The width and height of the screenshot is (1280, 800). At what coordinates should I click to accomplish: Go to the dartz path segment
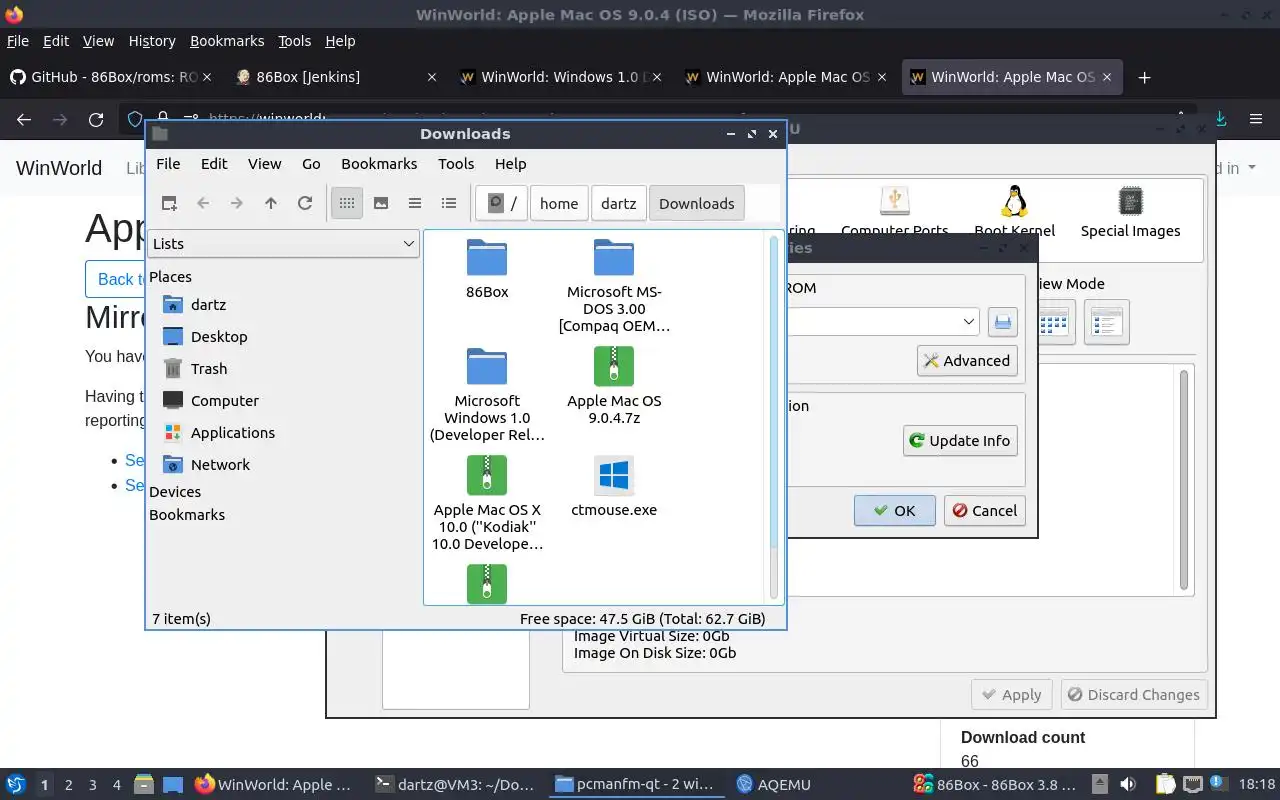619,203
